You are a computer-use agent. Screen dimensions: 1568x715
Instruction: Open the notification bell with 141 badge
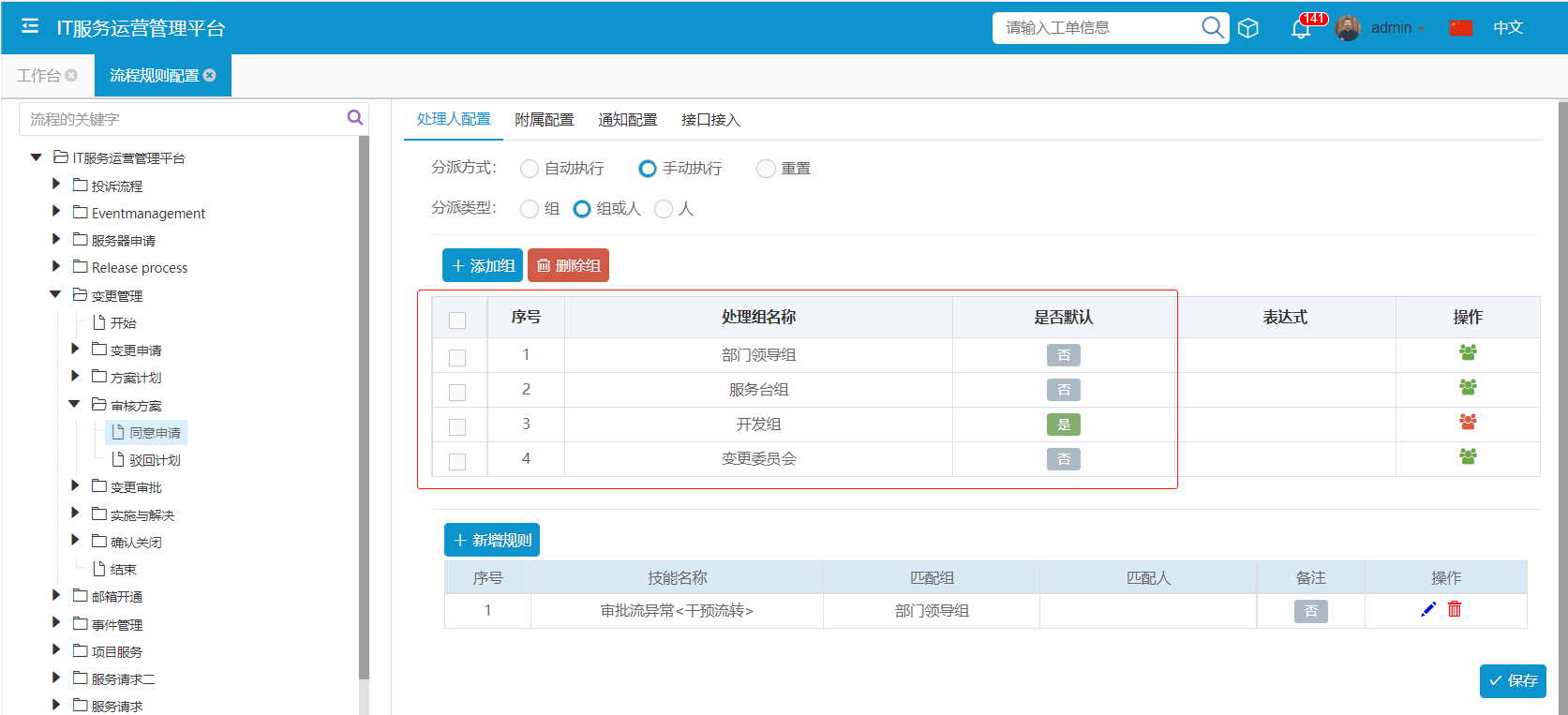[1301, 28]
